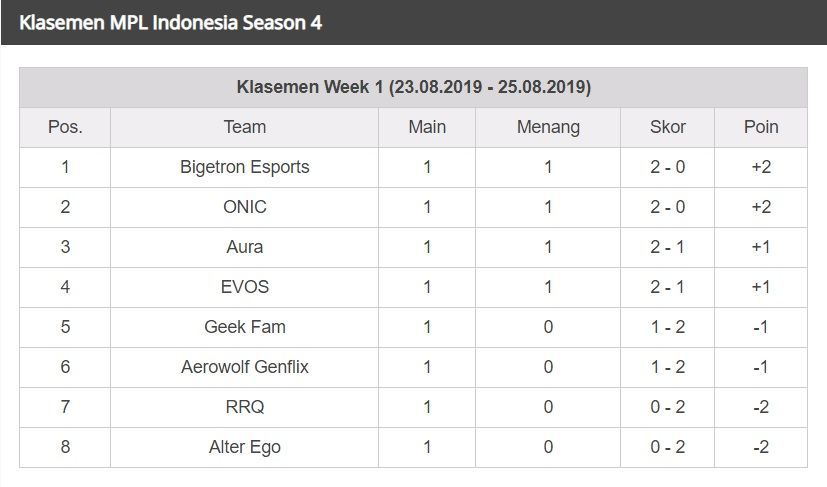This screenshot has width=827, height=487.
Task: Click the Klasemen MPL Indonesia Season 4 heading
Action: (x=170, y=23)
